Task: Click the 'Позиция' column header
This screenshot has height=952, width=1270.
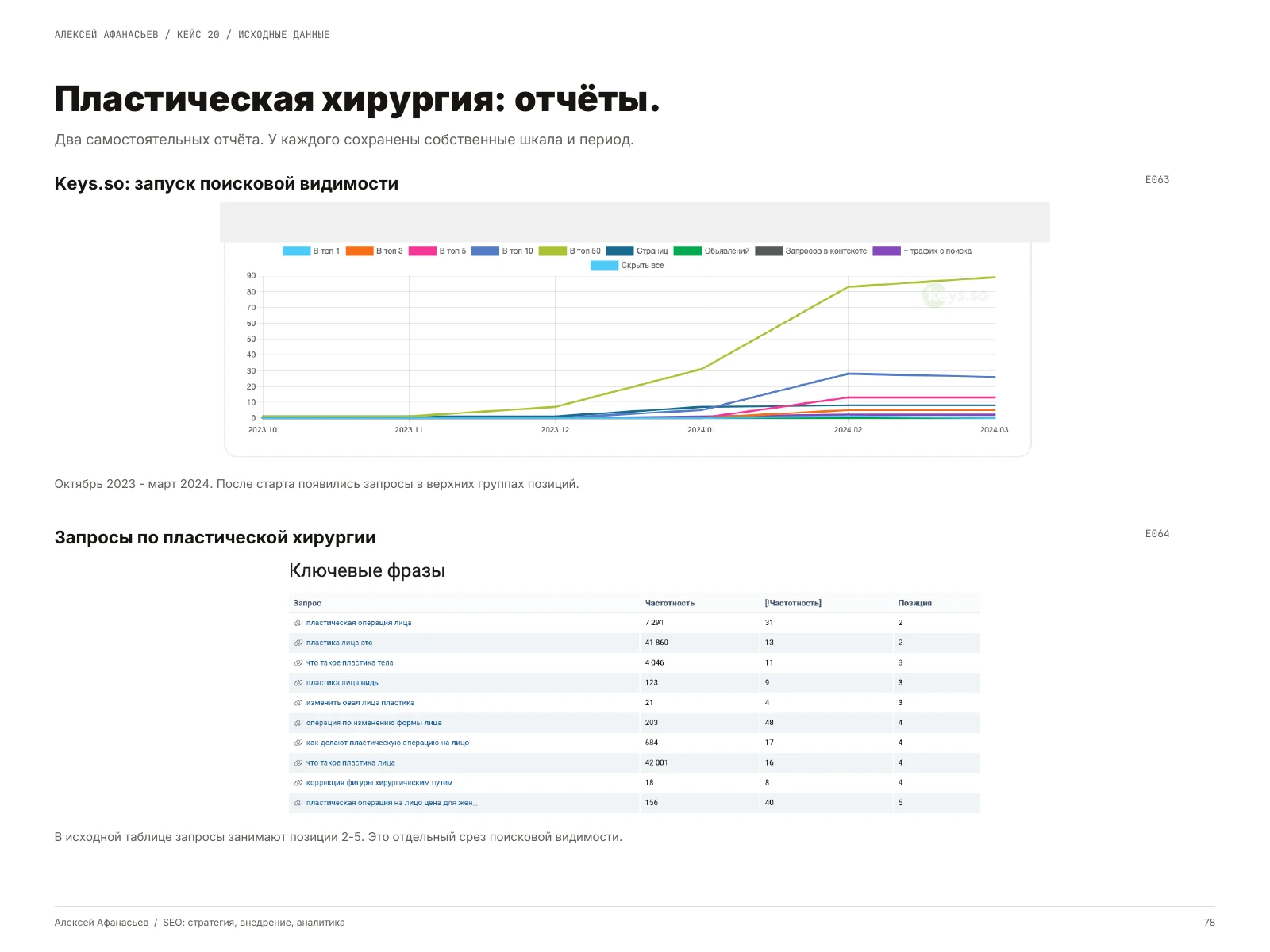Action: 915,603
